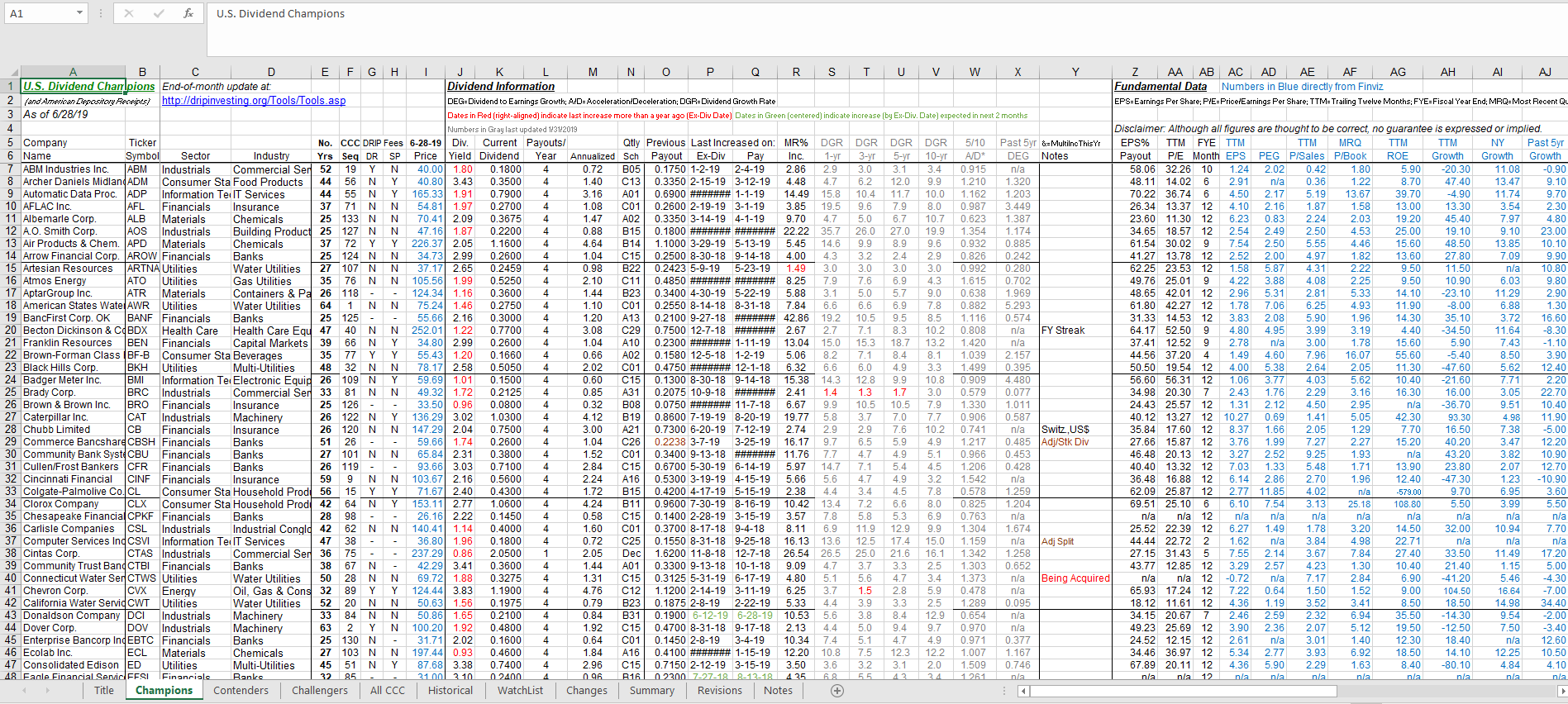
Task: Click the horizontal scrollbar left arrow
Action: coord(1024,691)
